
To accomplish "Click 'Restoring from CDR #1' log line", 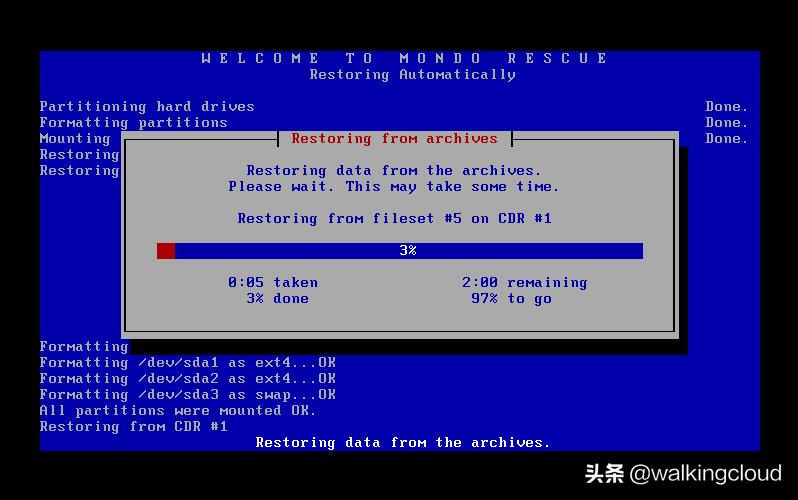I will pos(133,427).
